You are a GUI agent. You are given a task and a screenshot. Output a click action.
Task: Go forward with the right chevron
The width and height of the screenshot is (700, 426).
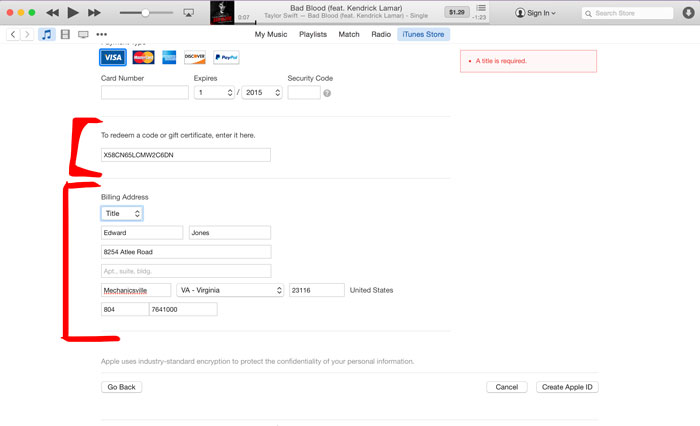click(27, 34)
